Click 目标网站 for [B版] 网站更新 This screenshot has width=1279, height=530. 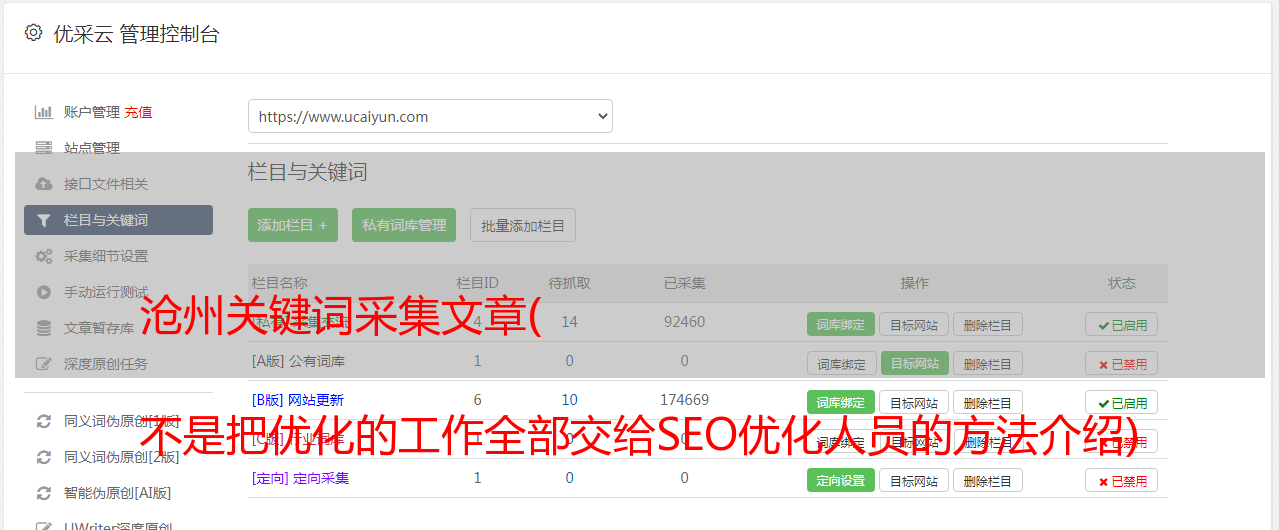pos(914,403)
